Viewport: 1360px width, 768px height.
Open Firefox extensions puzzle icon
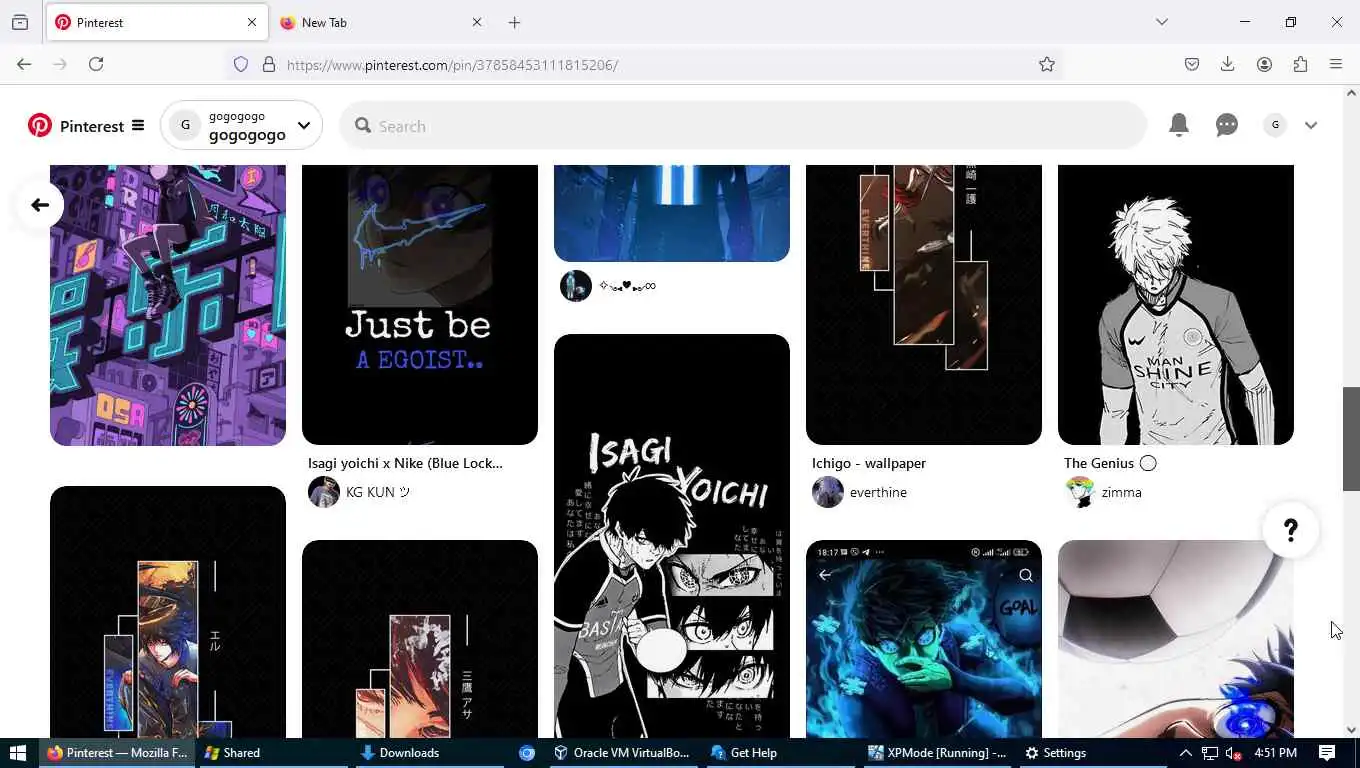coord(1300,64)
